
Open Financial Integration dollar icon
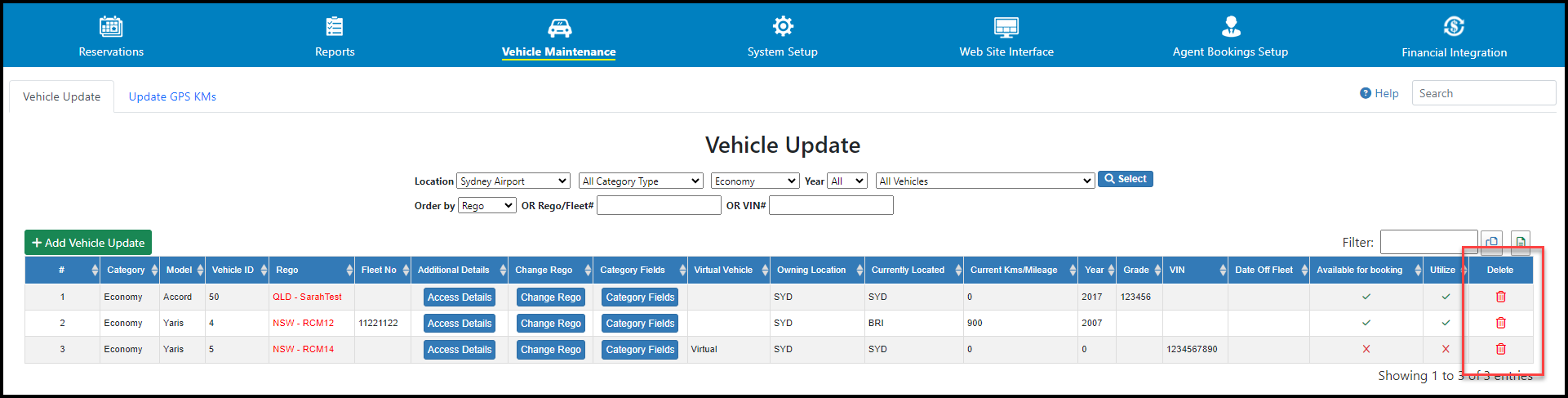pyautogui.click(x=1454, y=27)
